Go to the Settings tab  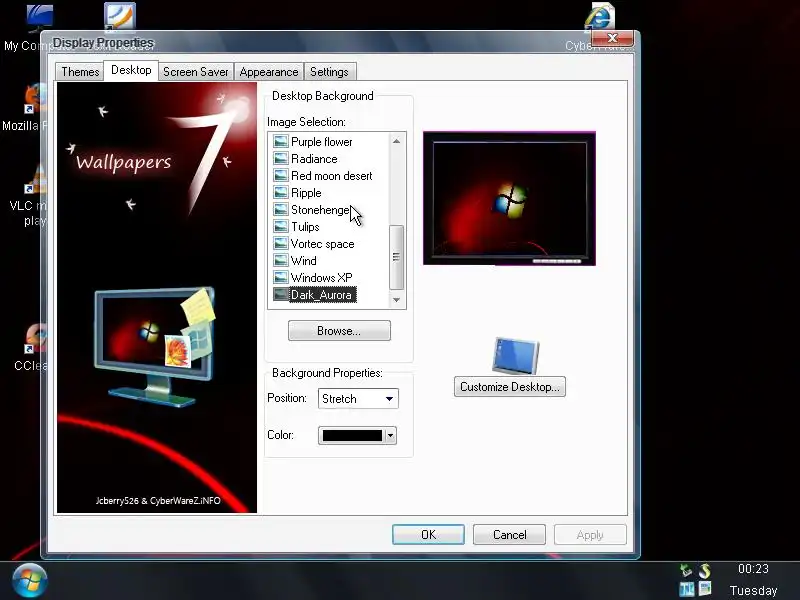[329, 72]
